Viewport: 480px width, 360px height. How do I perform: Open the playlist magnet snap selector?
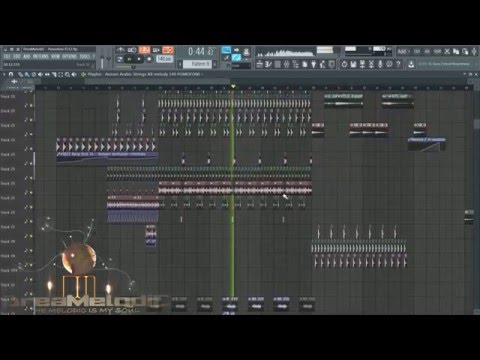[11, 74]
